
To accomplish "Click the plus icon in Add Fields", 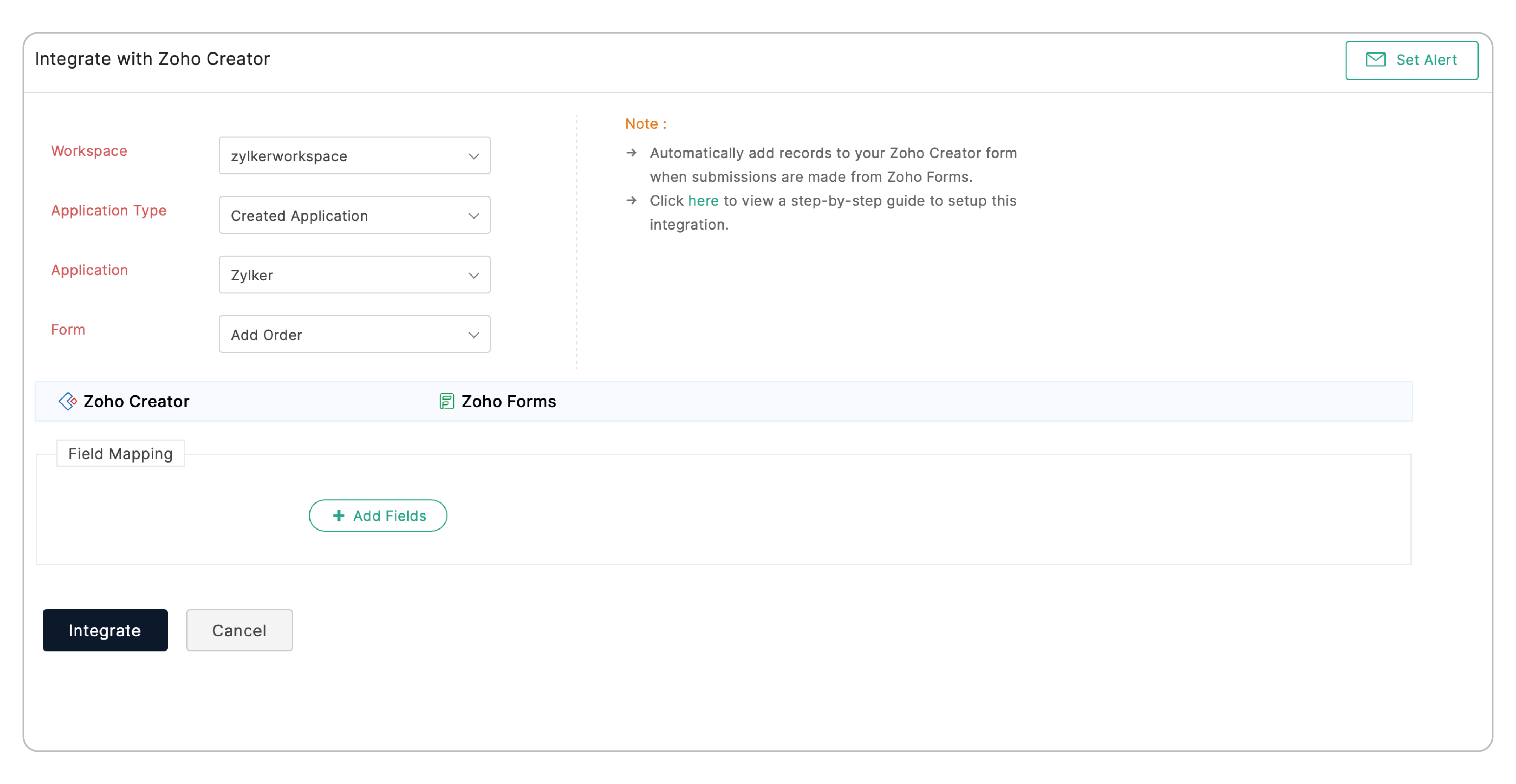I will click(339, 516).
